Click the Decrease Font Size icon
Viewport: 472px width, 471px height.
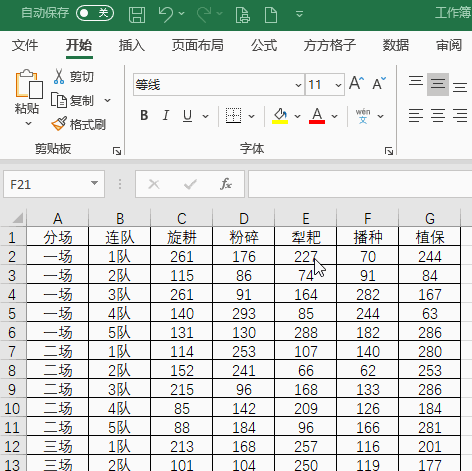(x=379, y=83)
